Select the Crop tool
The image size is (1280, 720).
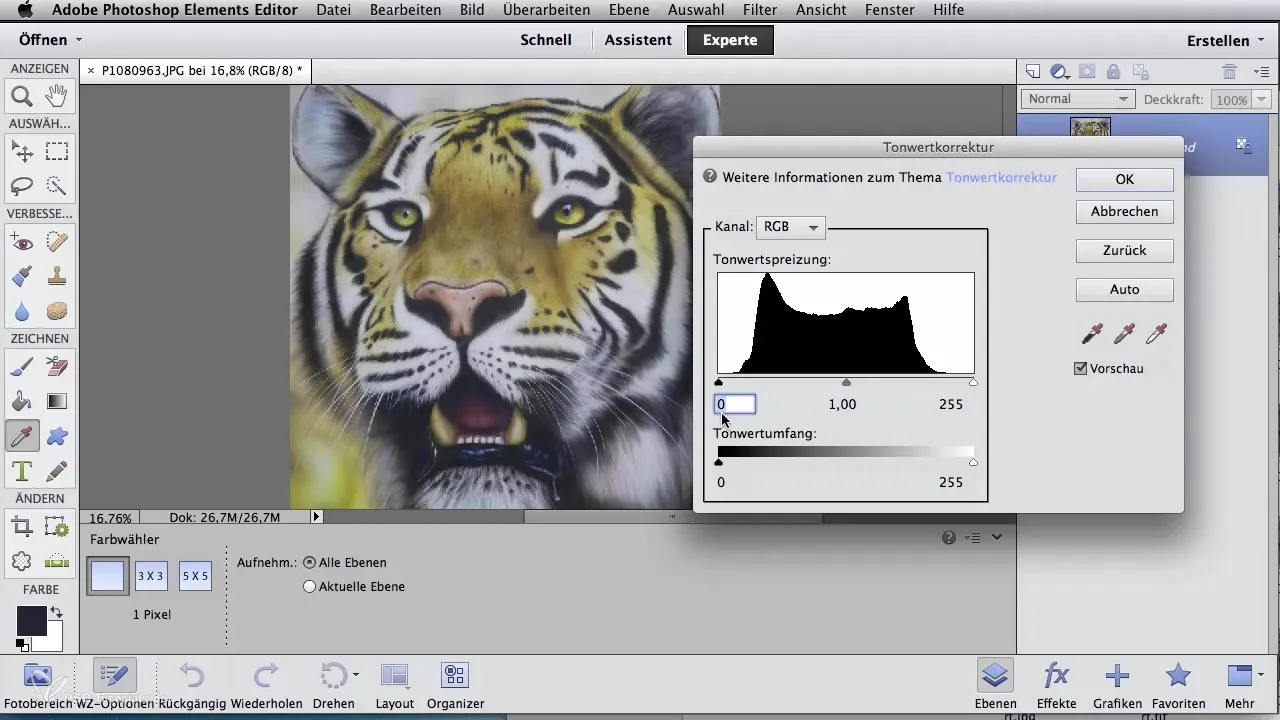tap(21, 527)
